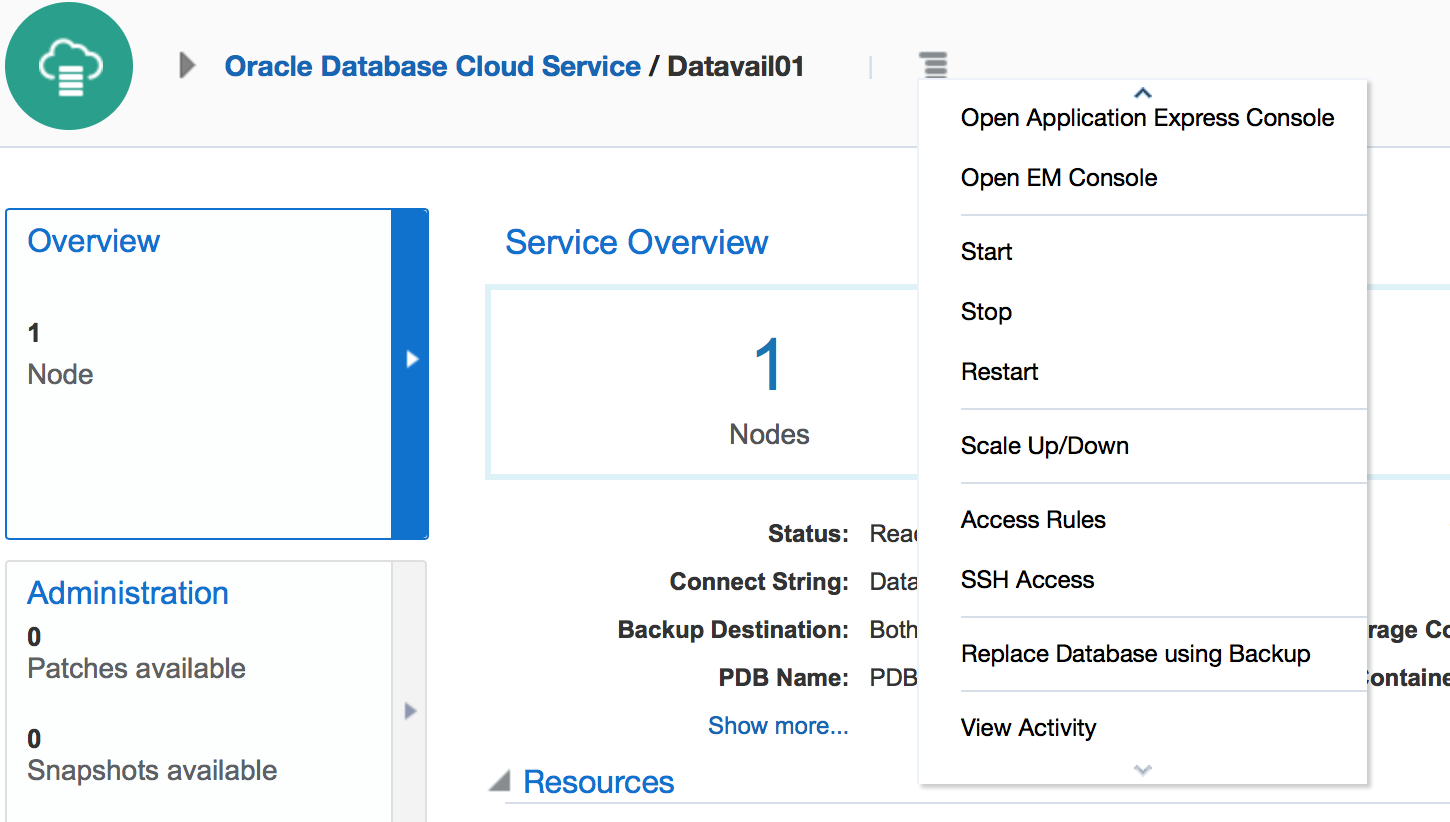
Task: Open Scale Up/Down option
Action: point(1045,446)
